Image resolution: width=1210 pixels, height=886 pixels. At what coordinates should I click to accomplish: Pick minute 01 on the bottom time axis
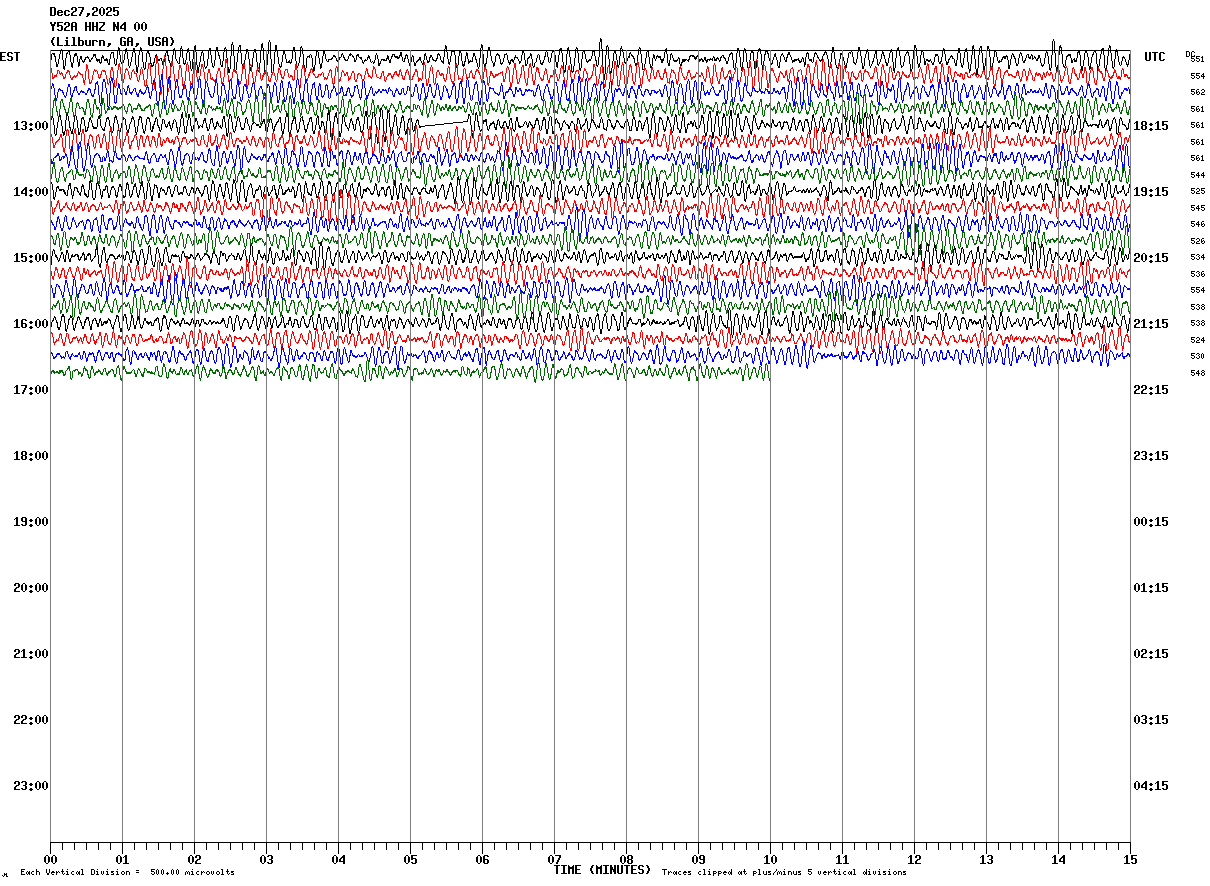[x=122, y=859]
